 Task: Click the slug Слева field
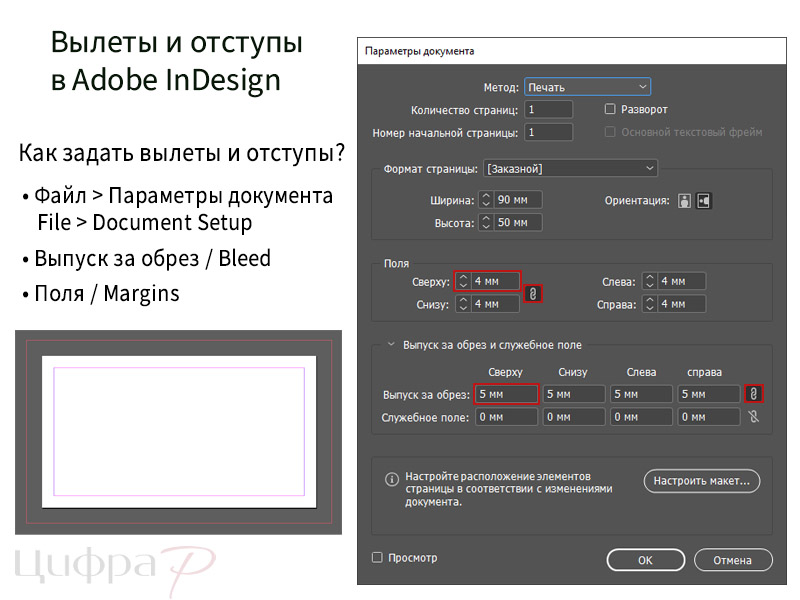pos(641,417)
